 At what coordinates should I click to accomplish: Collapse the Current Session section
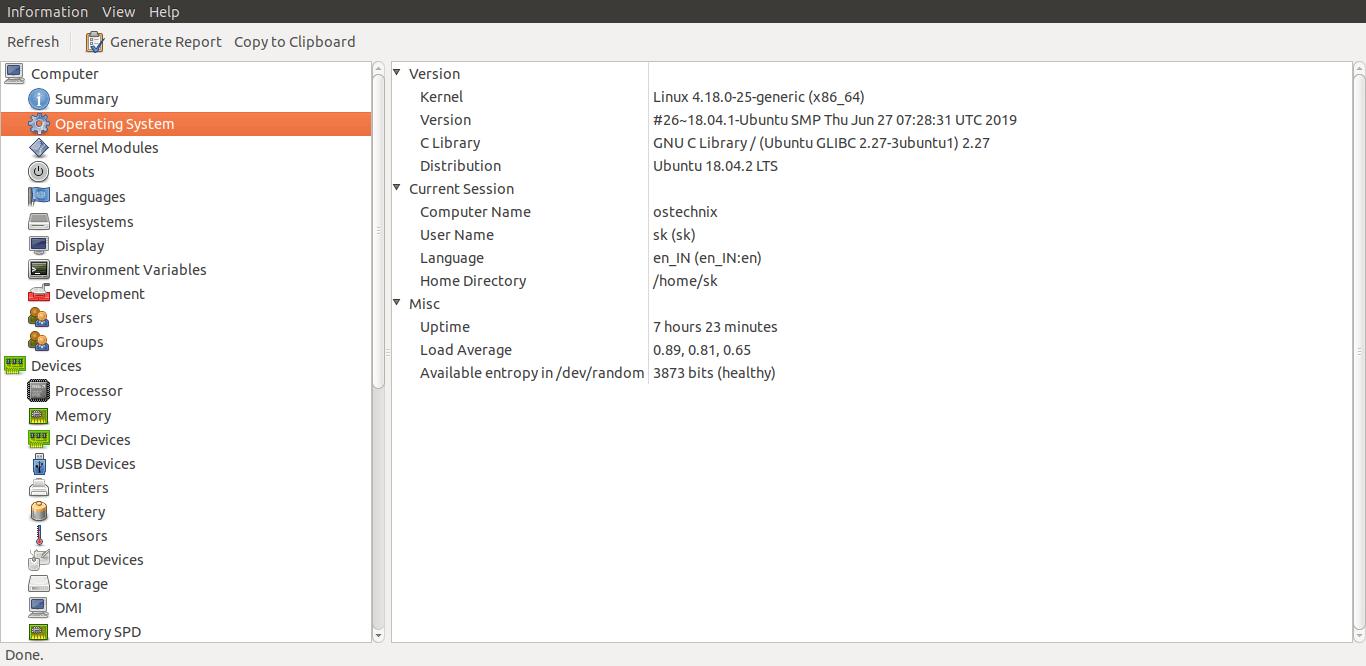point(397,188)
